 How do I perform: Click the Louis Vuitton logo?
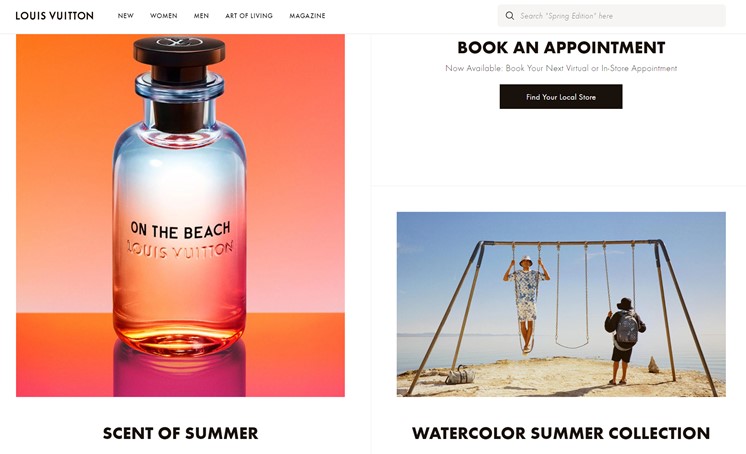[x=55, y=16]
